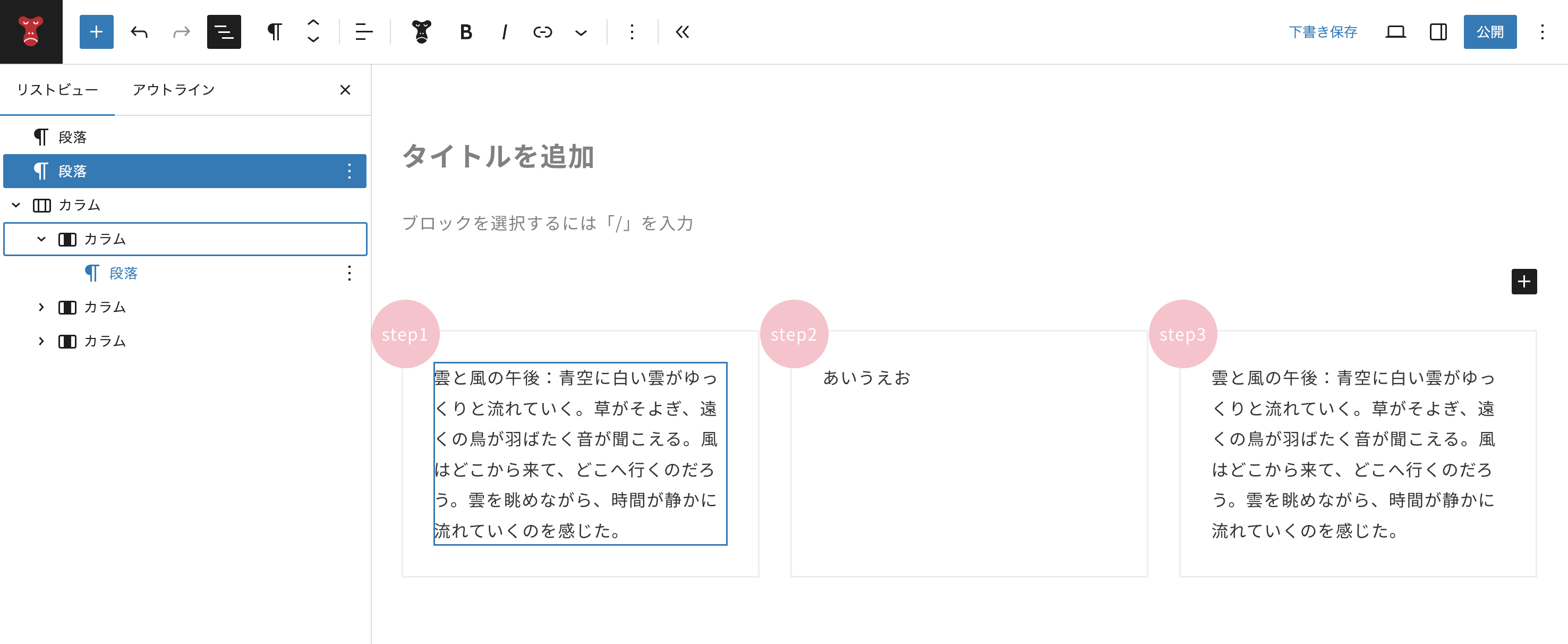
Task: Open options for the highlighted 段落 row
Action: [349, 171]
